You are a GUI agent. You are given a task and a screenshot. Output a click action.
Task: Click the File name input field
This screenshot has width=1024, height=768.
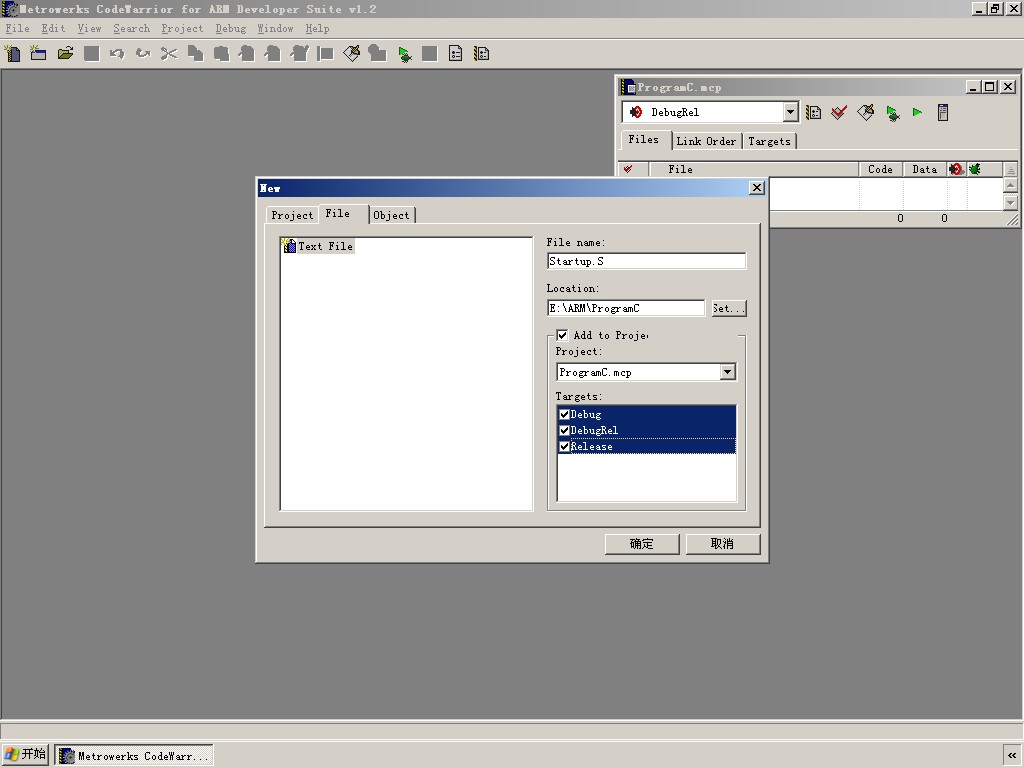(647, 261)
